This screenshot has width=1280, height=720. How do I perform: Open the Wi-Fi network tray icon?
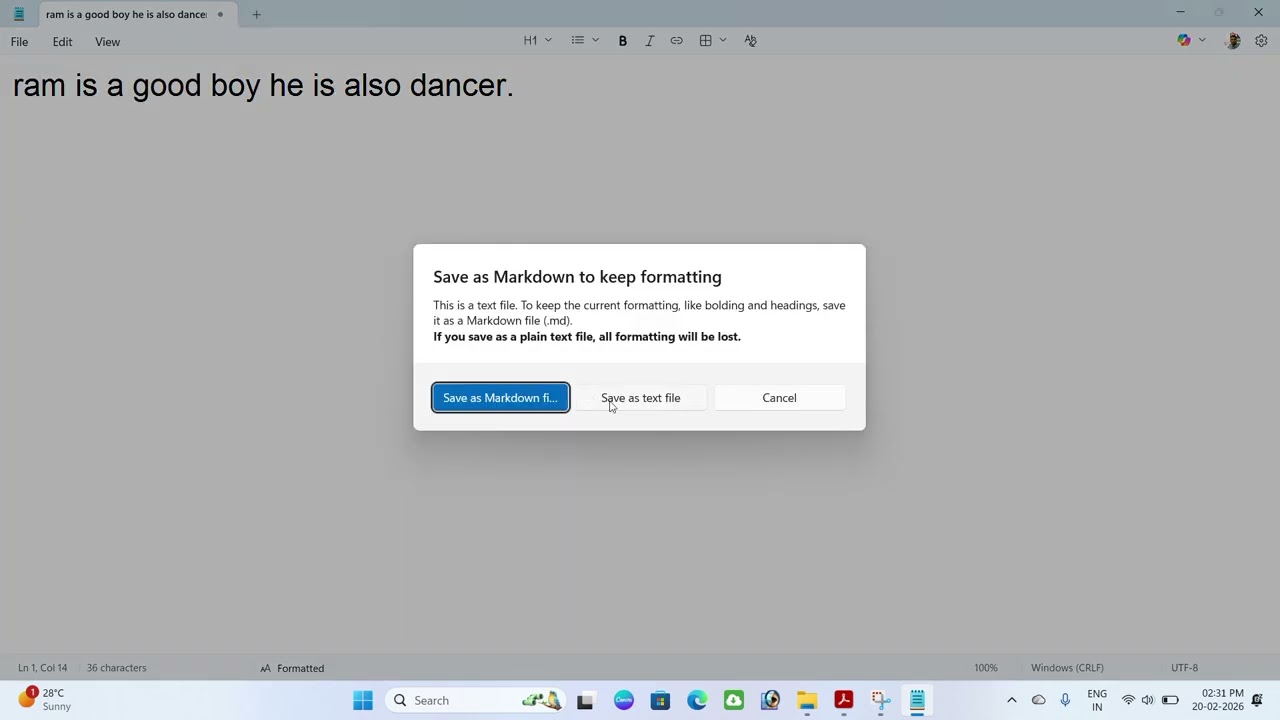coord(1128,700)
